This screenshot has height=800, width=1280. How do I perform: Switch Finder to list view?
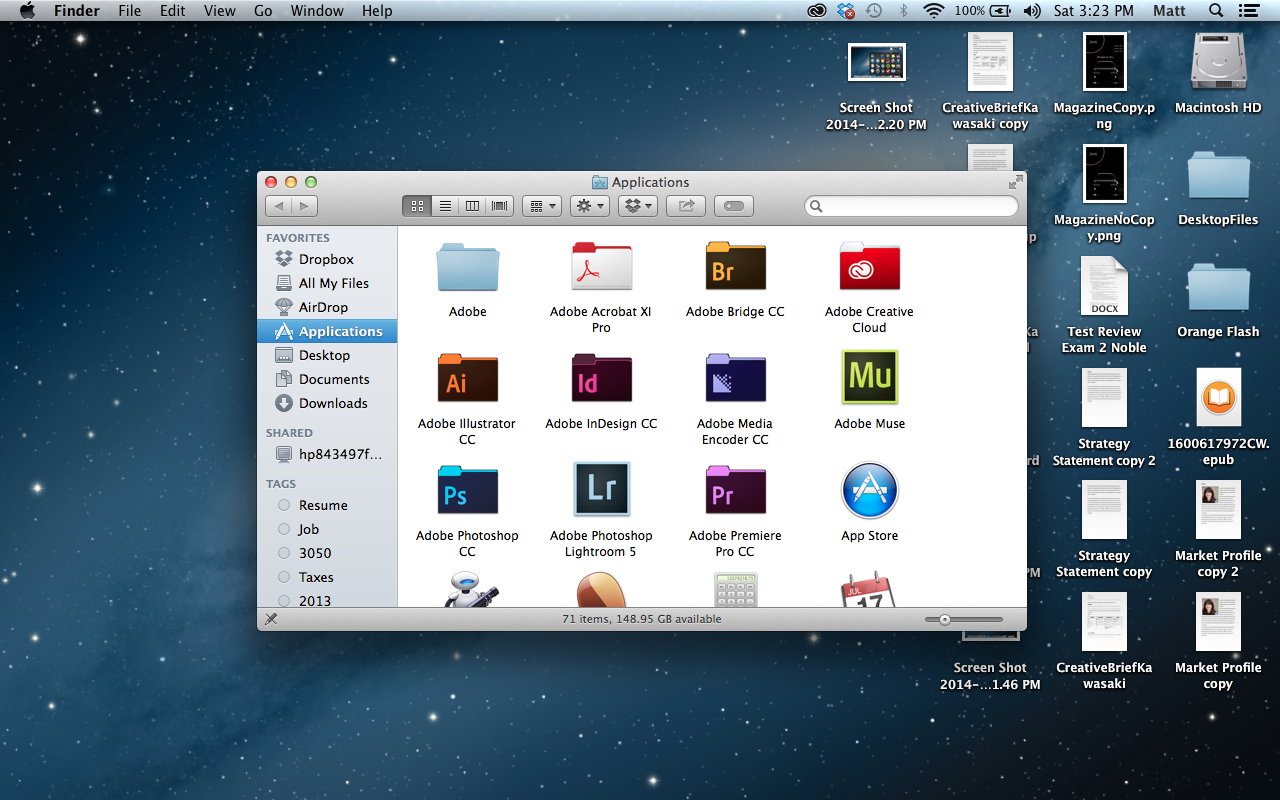pos(445,206)
